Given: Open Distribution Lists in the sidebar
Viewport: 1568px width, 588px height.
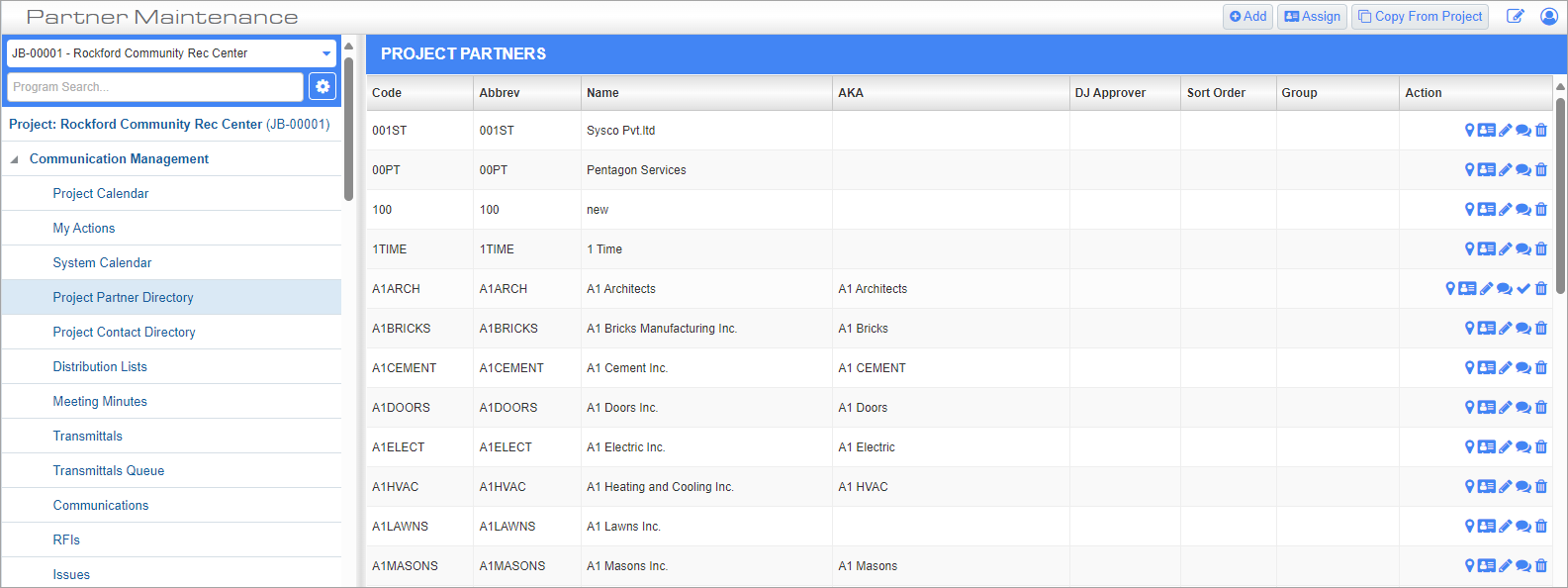Looking at the screenshot, I should click(x=100, y=366).
